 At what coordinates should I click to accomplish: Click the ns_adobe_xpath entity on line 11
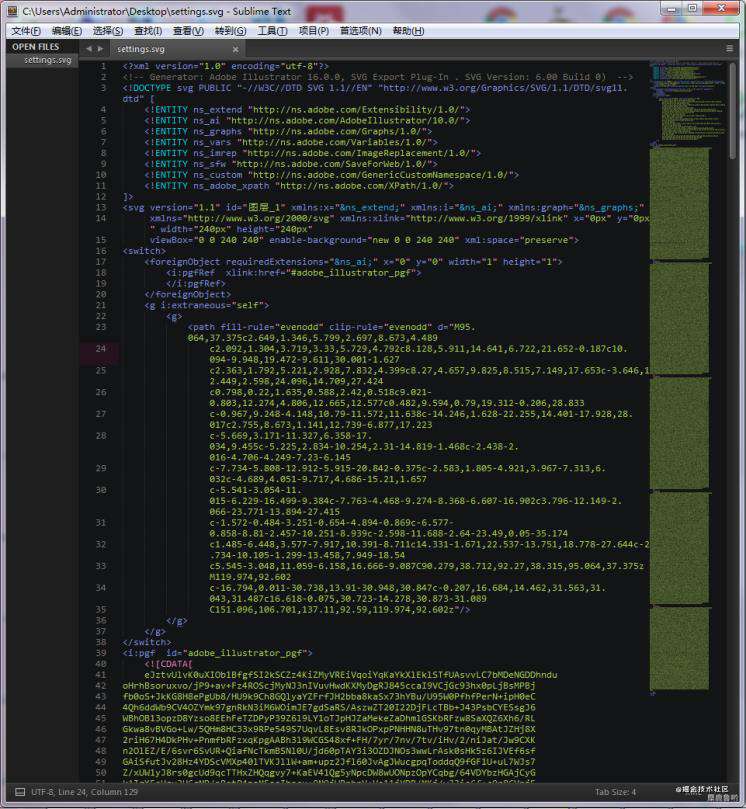click(231, 186)
